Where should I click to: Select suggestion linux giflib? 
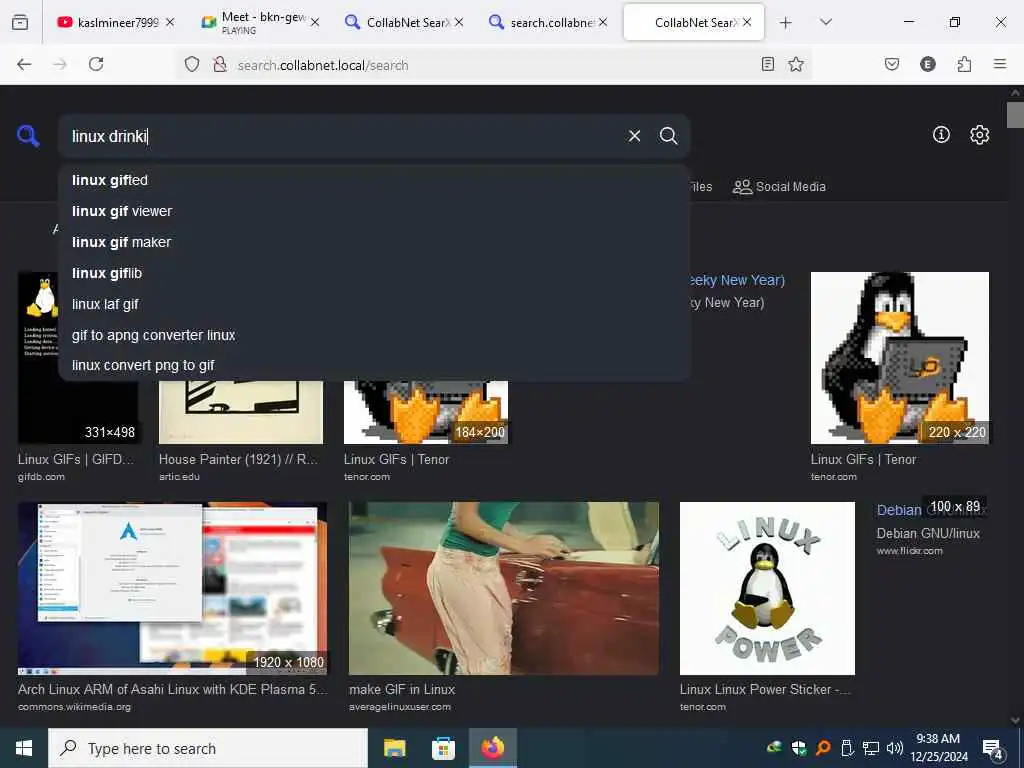click(x=374, y=273)
